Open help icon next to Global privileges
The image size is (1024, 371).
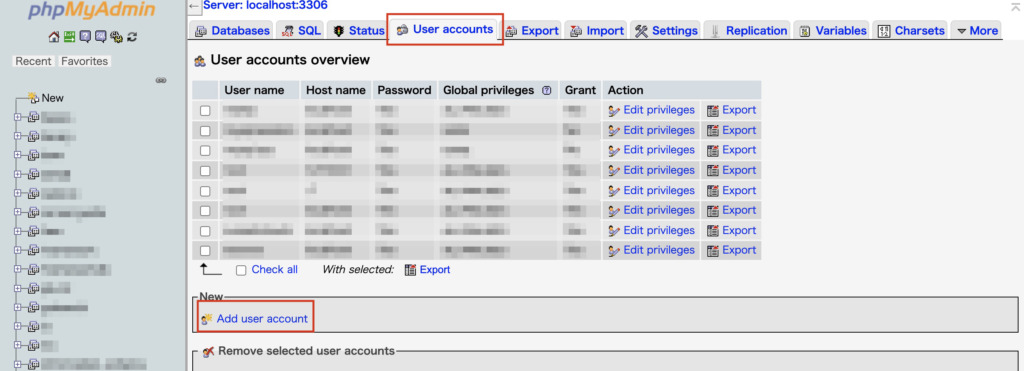[x=547, y=91]
